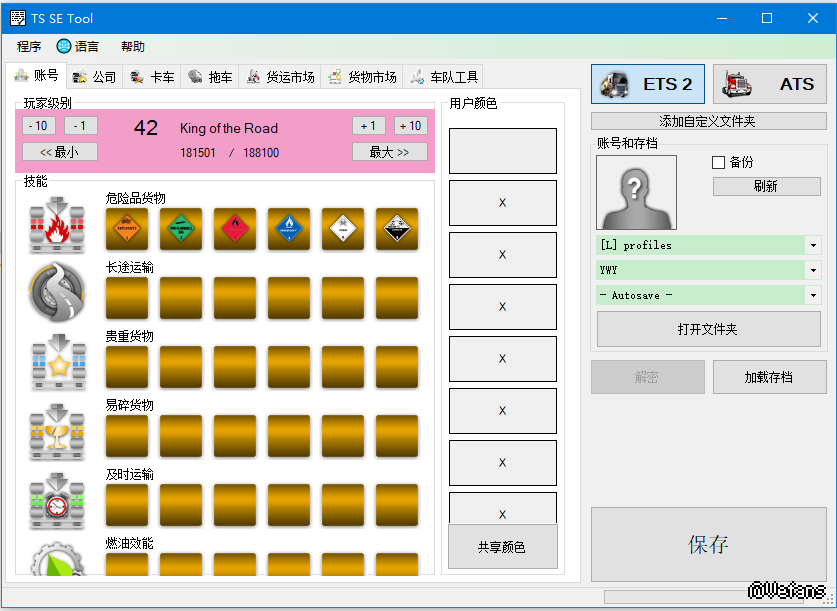Click the large 保存 save button
This screenshot has width=837, height=611.
point(708,544)
